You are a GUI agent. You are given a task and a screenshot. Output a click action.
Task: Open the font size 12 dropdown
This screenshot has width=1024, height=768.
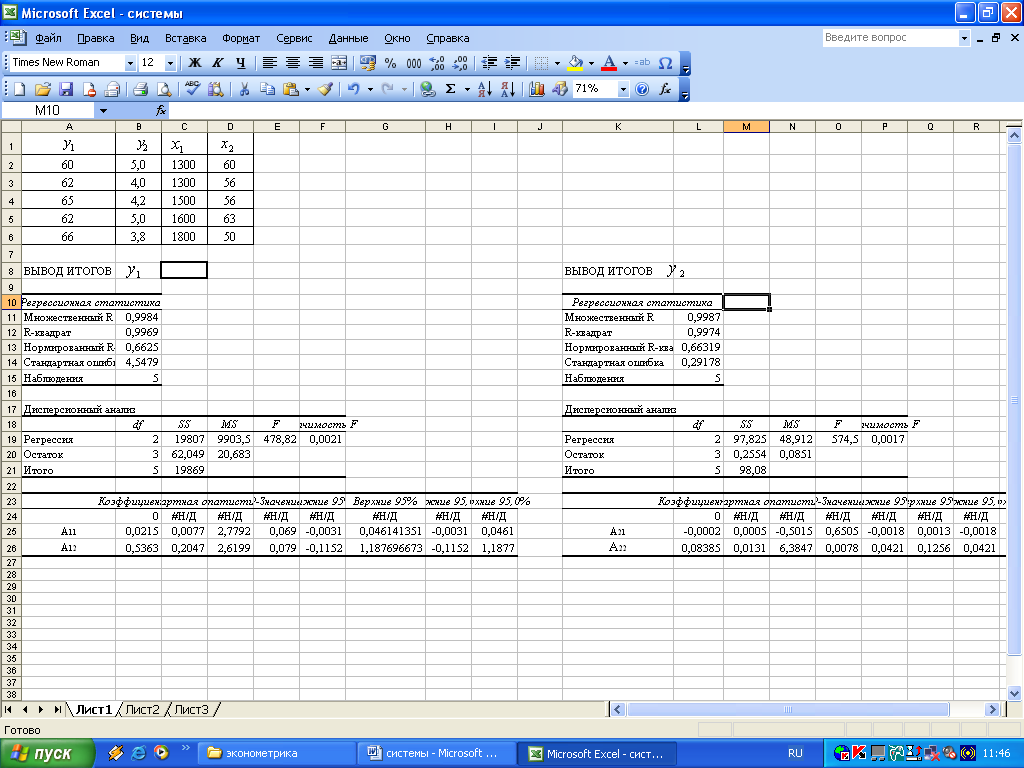(170, 63)
